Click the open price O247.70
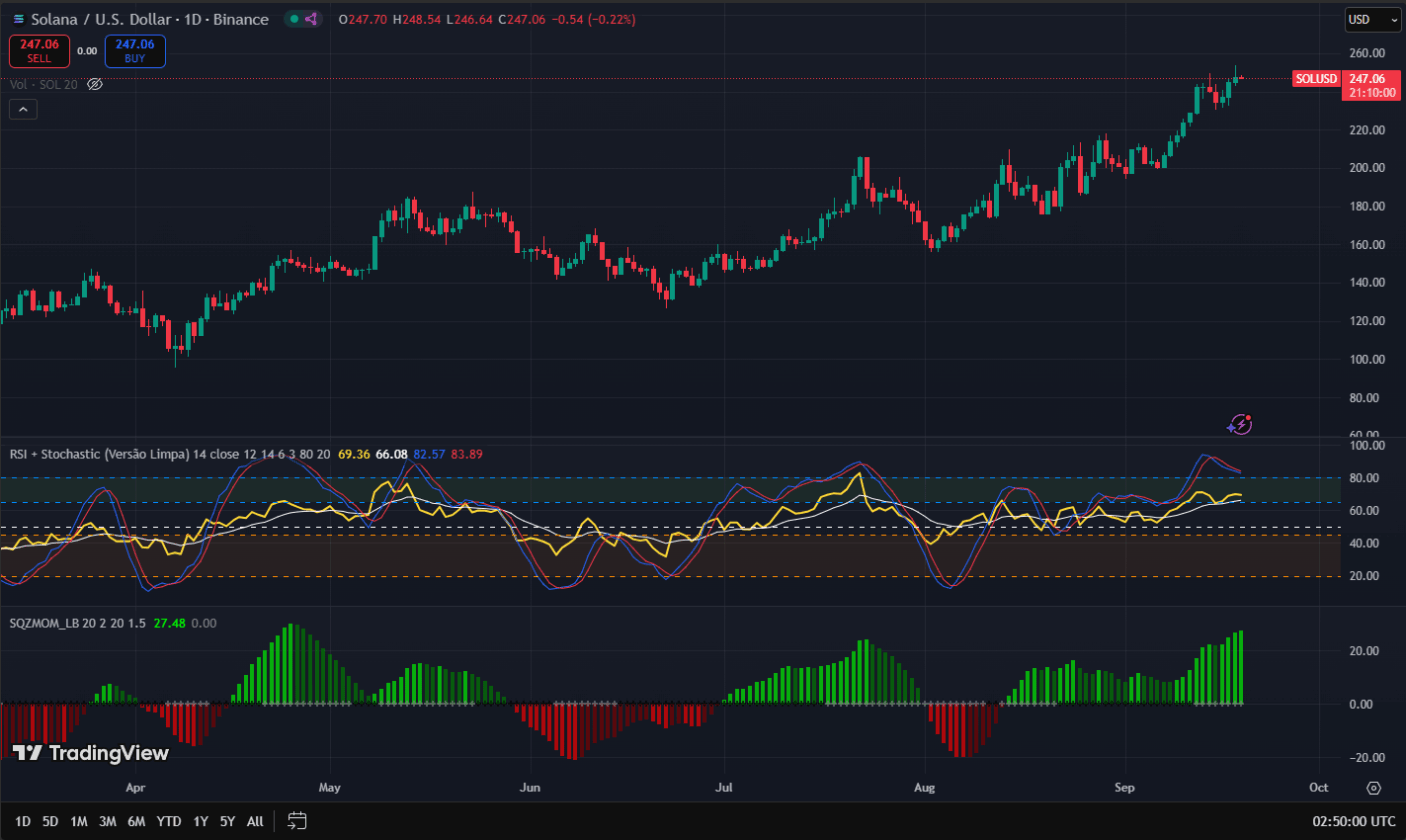Image resolution: width=1406 pixels, height=840 pixels. click(362, 19)
